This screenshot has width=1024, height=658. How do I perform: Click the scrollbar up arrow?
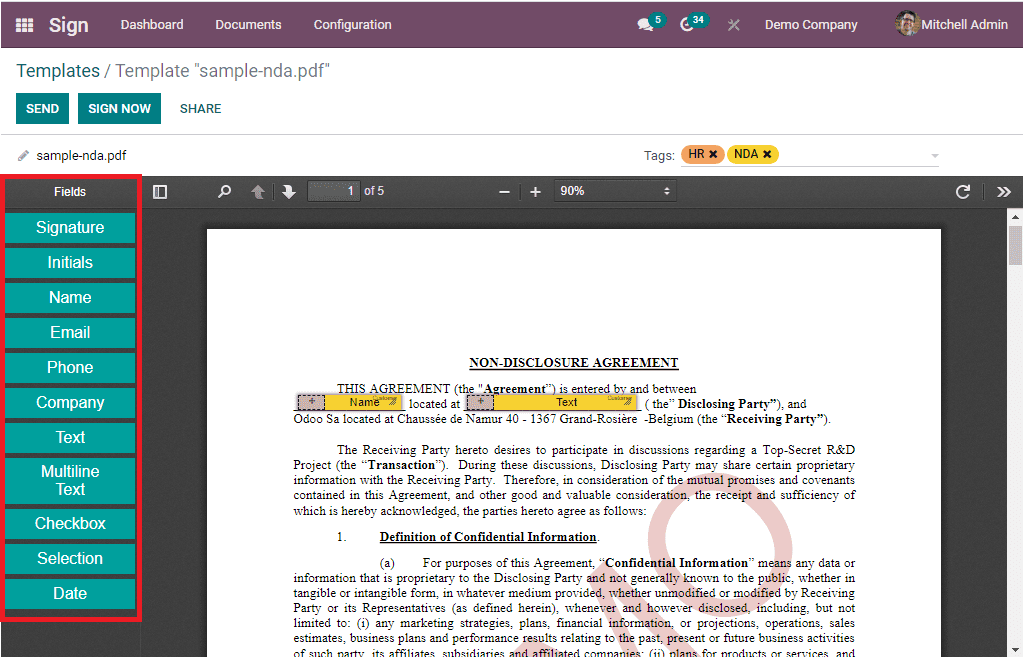click(1015, 216)
